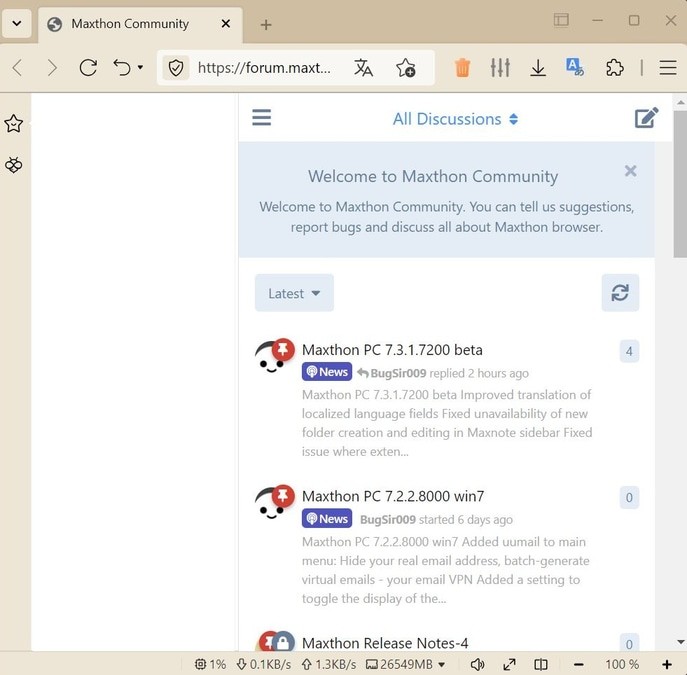
Task: Open Maxthon Release Notes-4 discussion
Action: tap(385, 643)
